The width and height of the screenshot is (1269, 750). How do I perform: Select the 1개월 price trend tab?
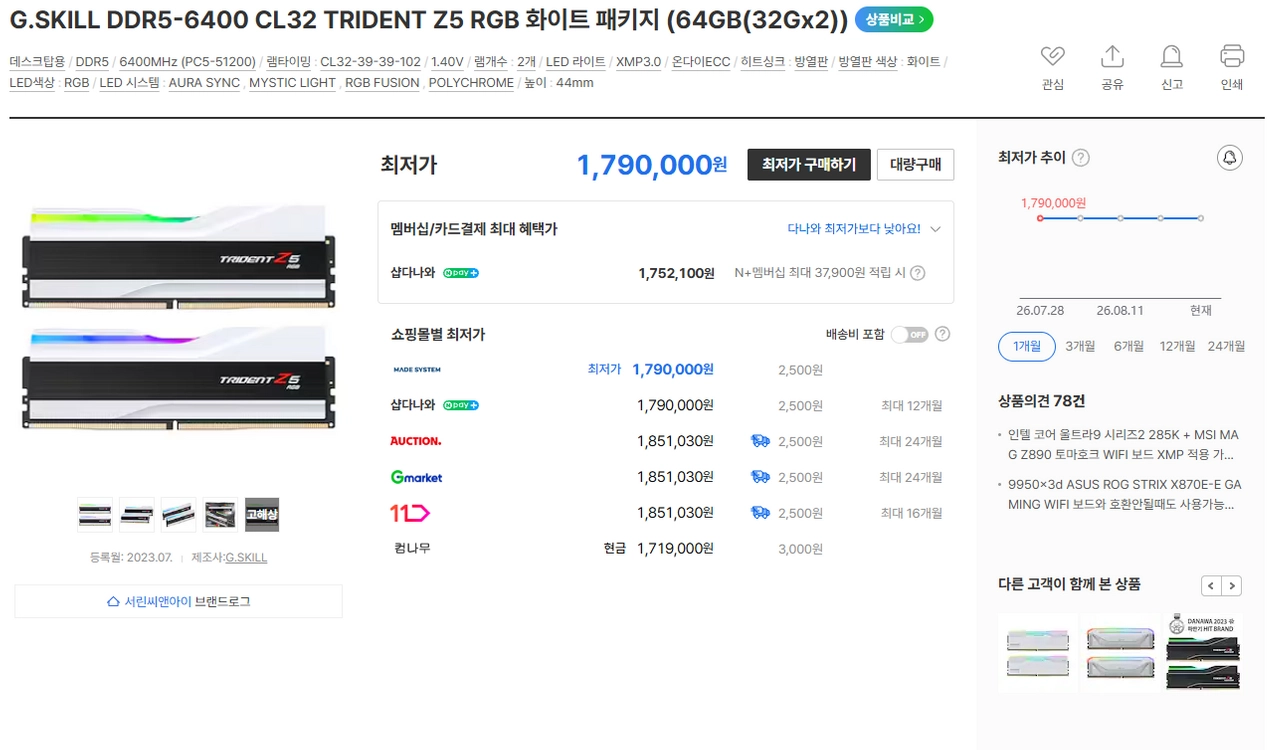pyautogui.click(x=1027, y=346)
